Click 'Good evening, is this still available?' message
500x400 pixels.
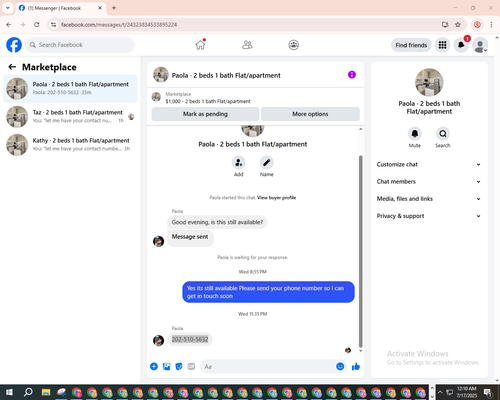217,222
